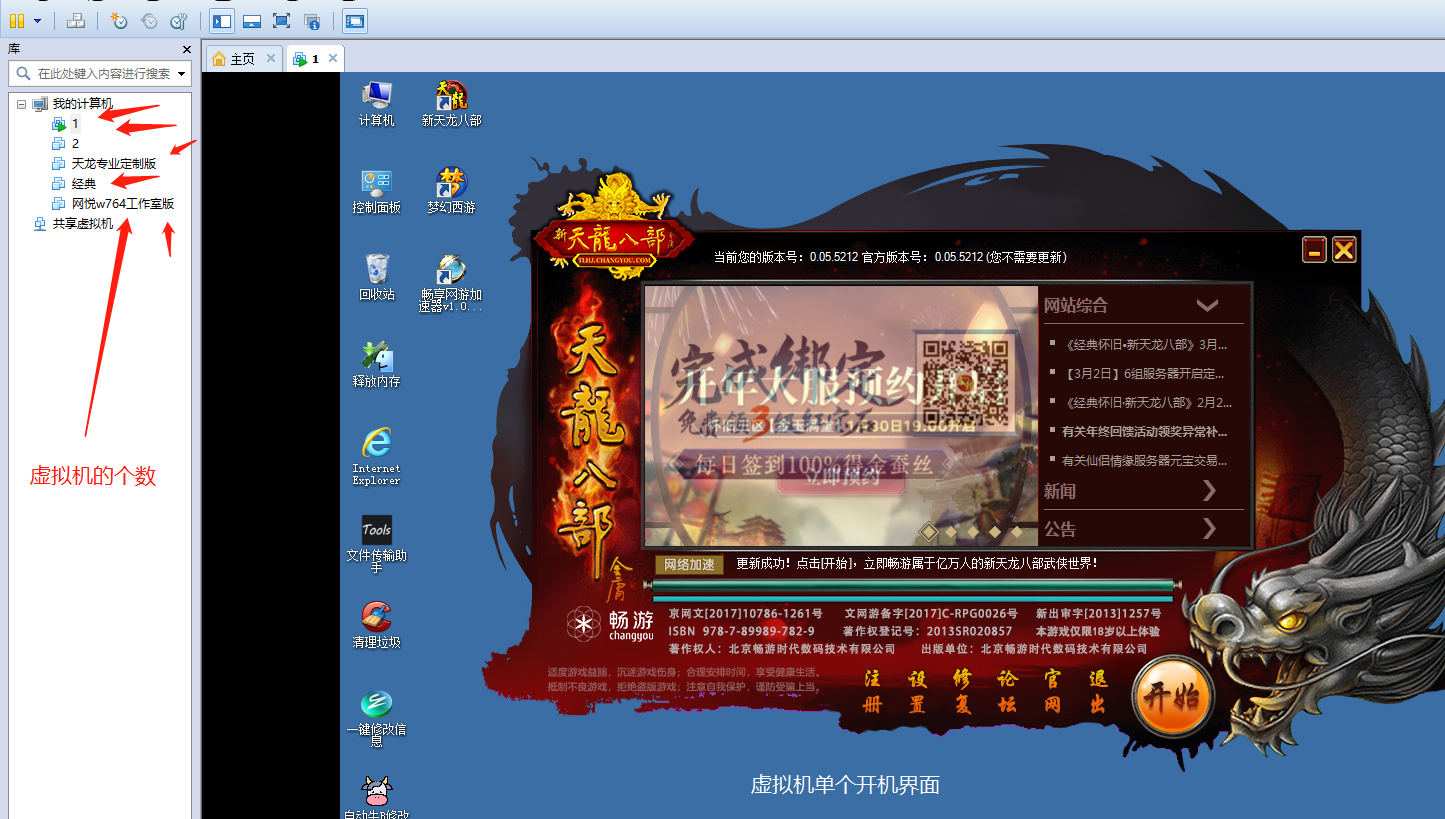
Task: Open the 新天龙八部 desktop shortcut
Action: (452, 103)
